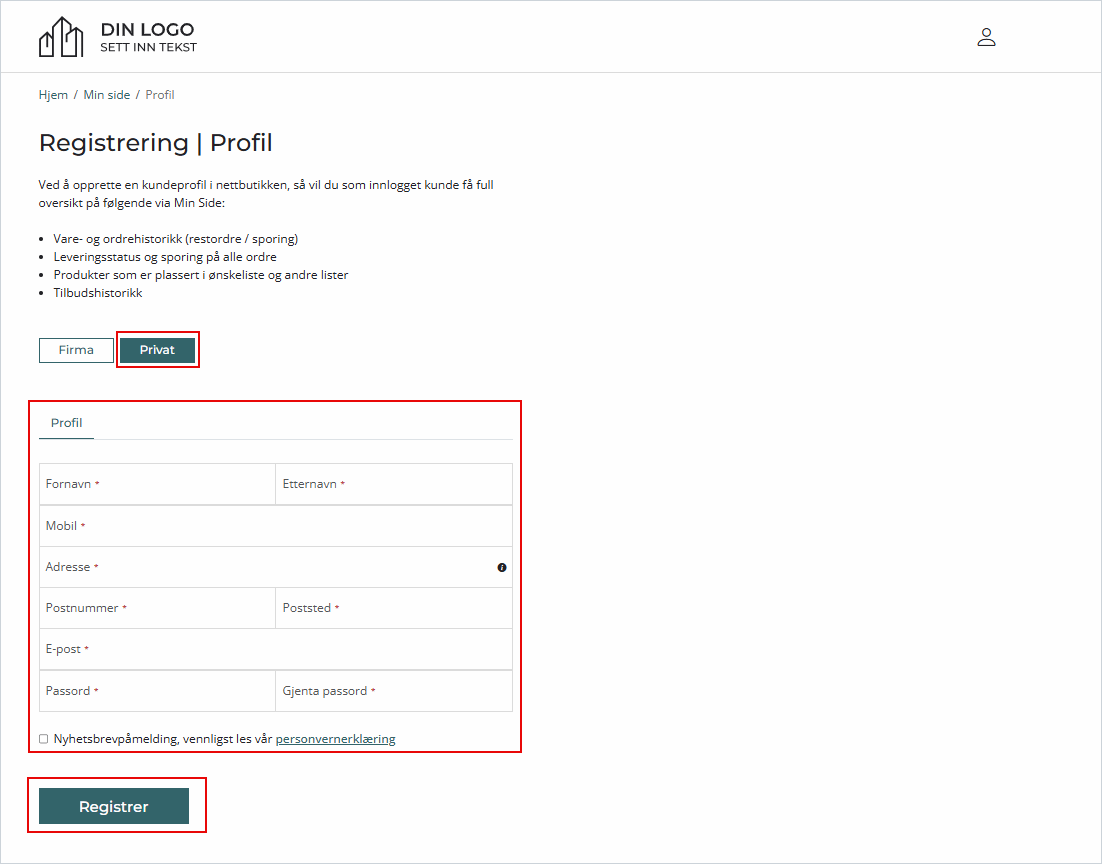Select the Mobil input field
1102x864 pixels.
(276, 526)
